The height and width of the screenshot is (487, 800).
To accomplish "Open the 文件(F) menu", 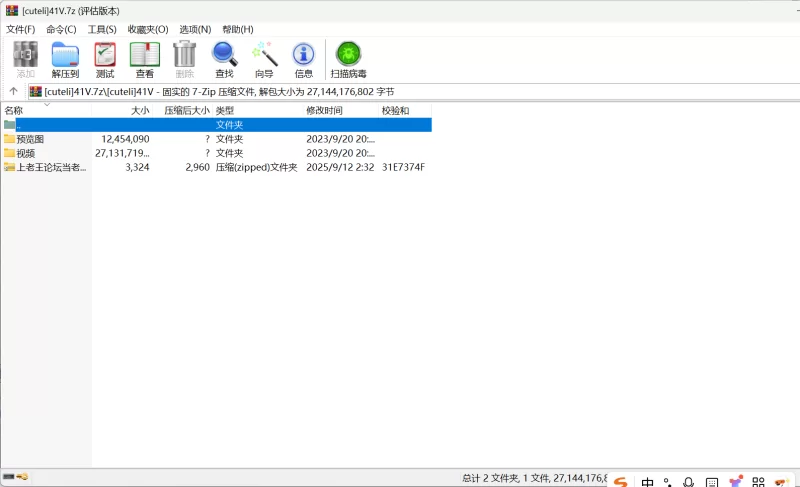I will point(20,30).
